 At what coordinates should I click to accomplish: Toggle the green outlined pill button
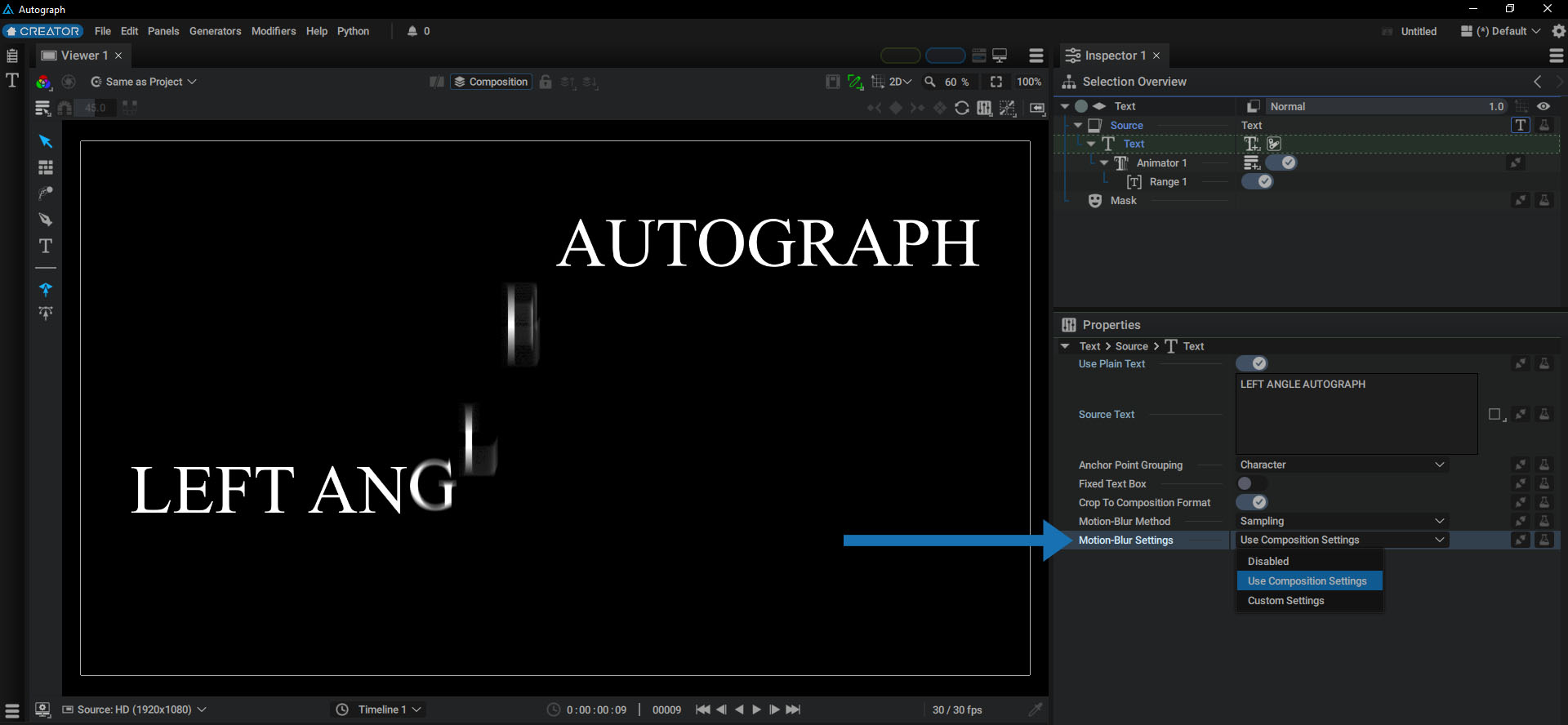click(x=901, y=56)
